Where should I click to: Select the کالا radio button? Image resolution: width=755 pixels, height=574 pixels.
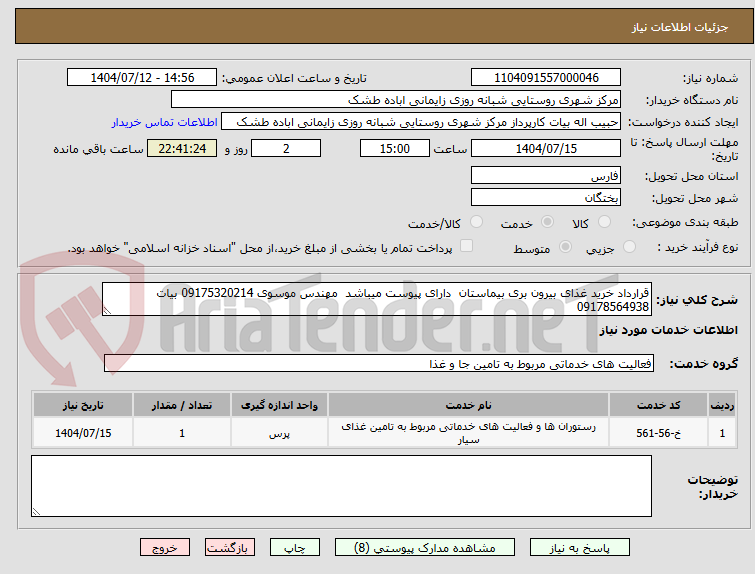point(604,222)
